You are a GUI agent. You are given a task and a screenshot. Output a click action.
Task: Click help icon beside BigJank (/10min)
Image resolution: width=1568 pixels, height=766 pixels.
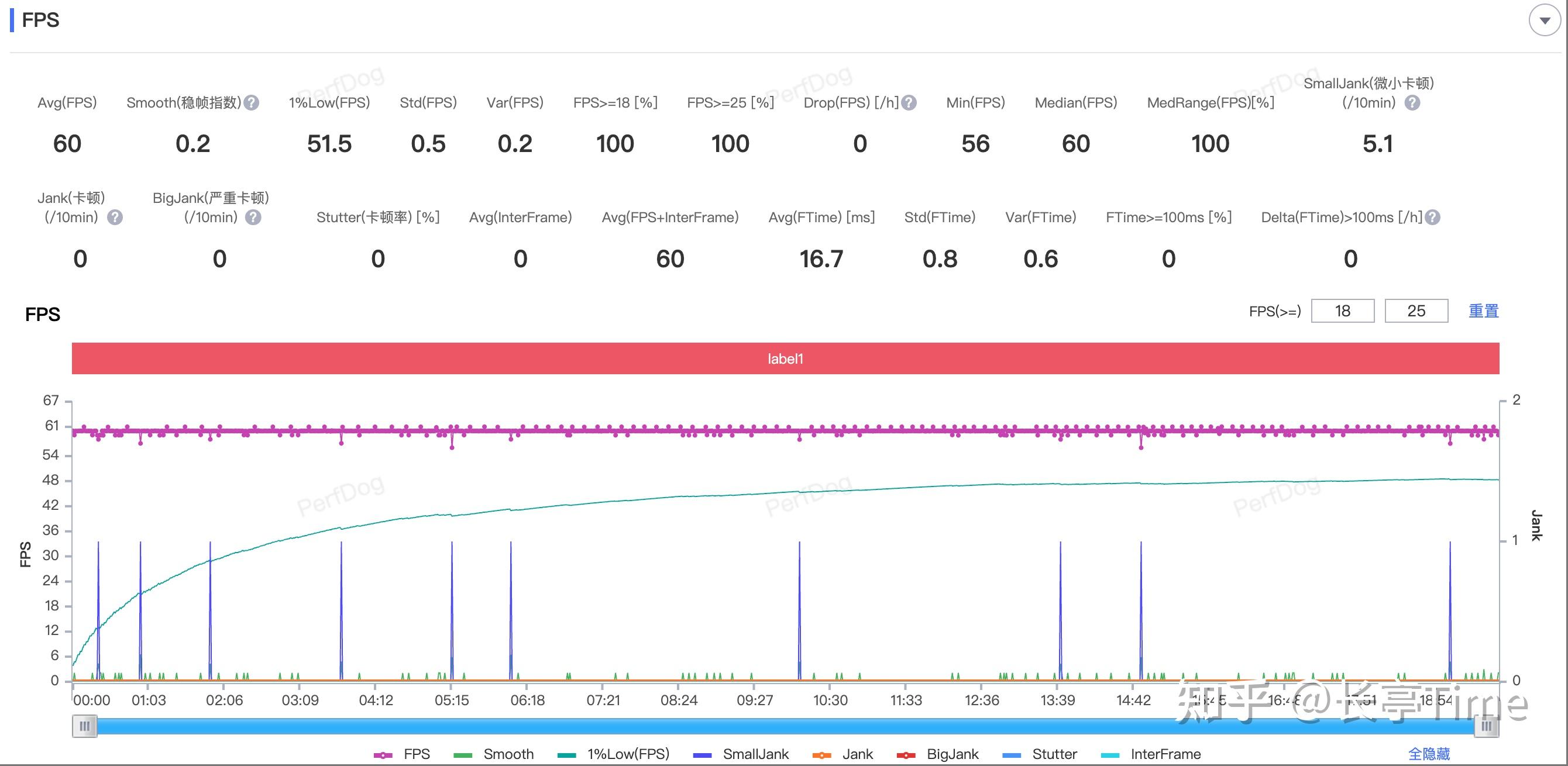point(253,217)
